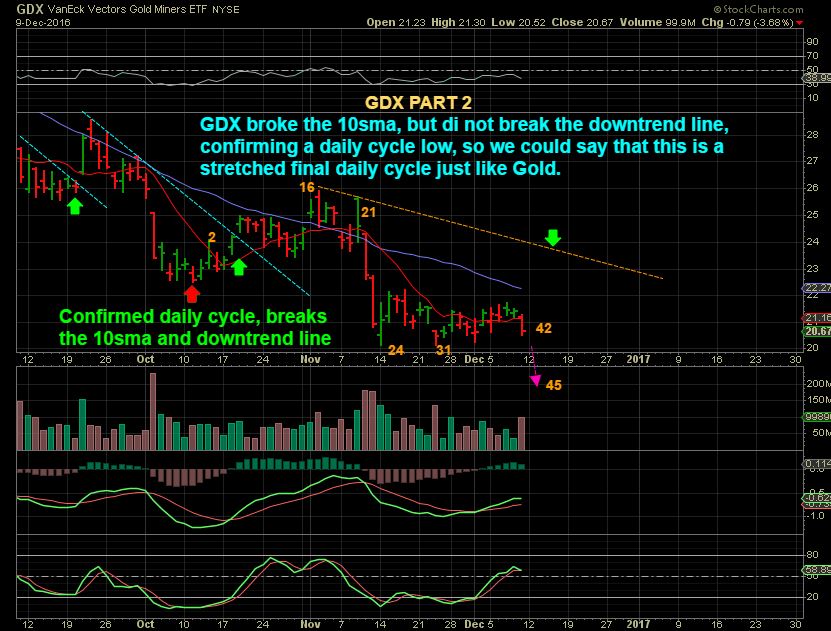Image resolution: width=831 pixels, height=631 pixels.
Task: Click the 2017 label on the lowest date axis
Action: 638,624
